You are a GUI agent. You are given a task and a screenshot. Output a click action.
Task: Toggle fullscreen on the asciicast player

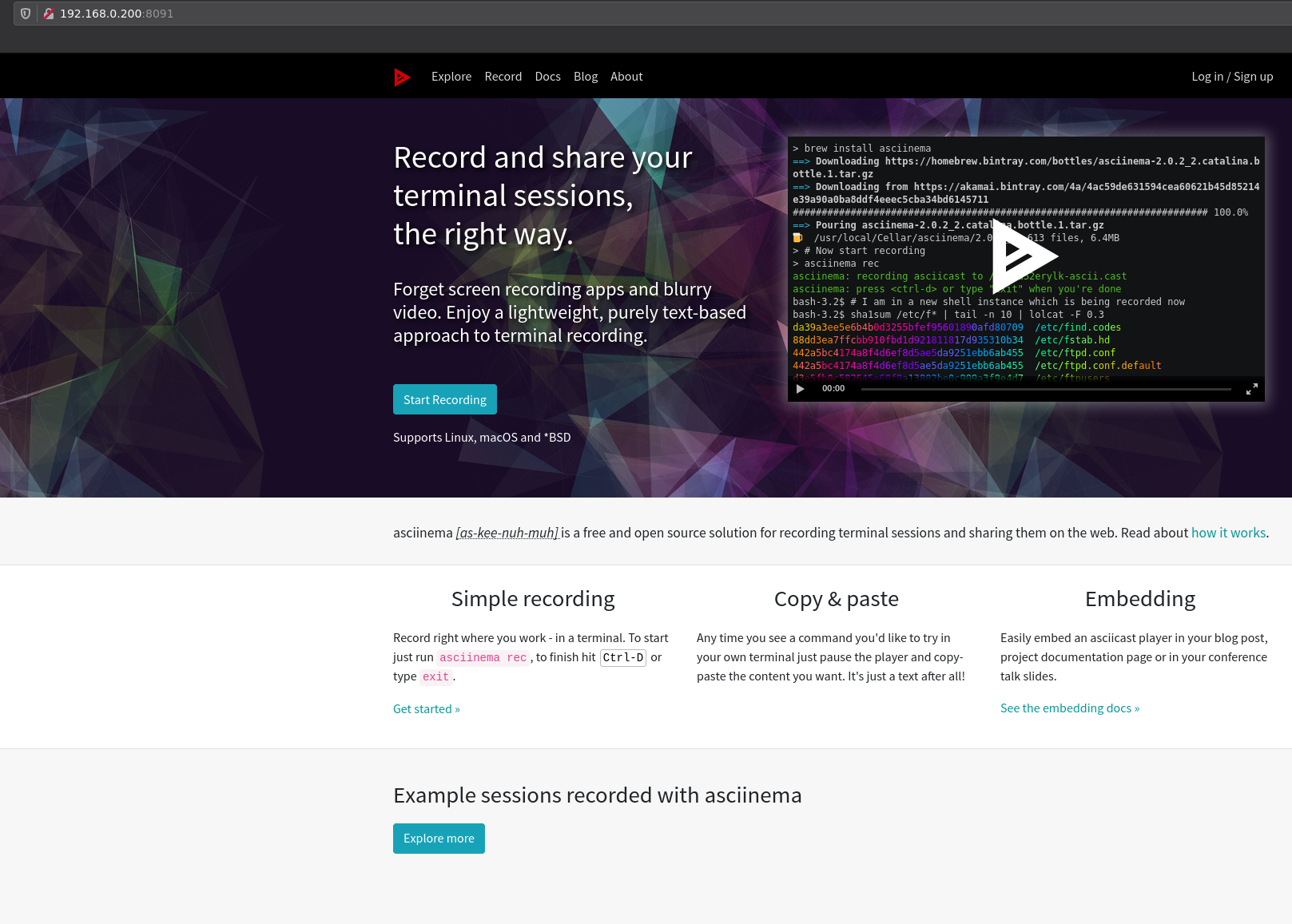(x=1252, y=389)
